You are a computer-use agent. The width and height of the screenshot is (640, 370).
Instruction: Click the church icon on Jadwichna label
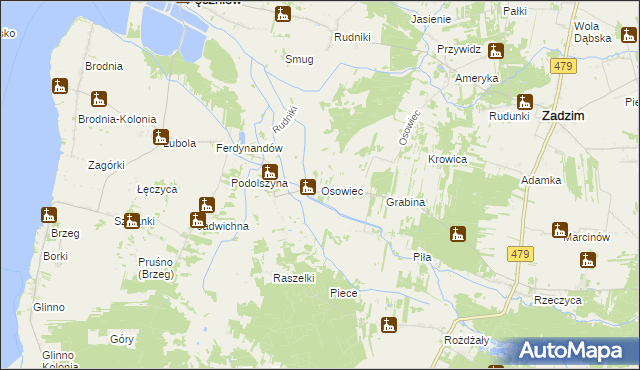[198, 220]
